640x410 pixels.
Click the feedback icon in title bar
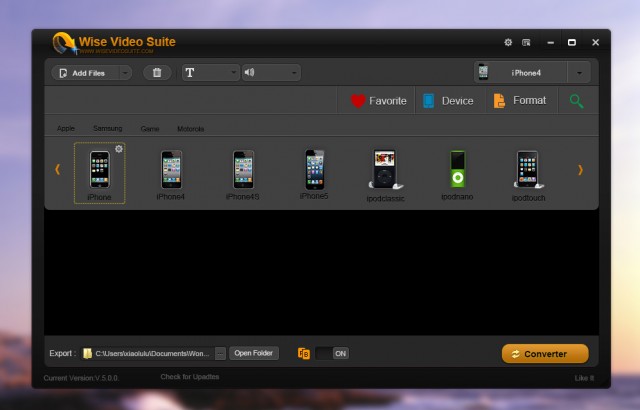[526, 42]
